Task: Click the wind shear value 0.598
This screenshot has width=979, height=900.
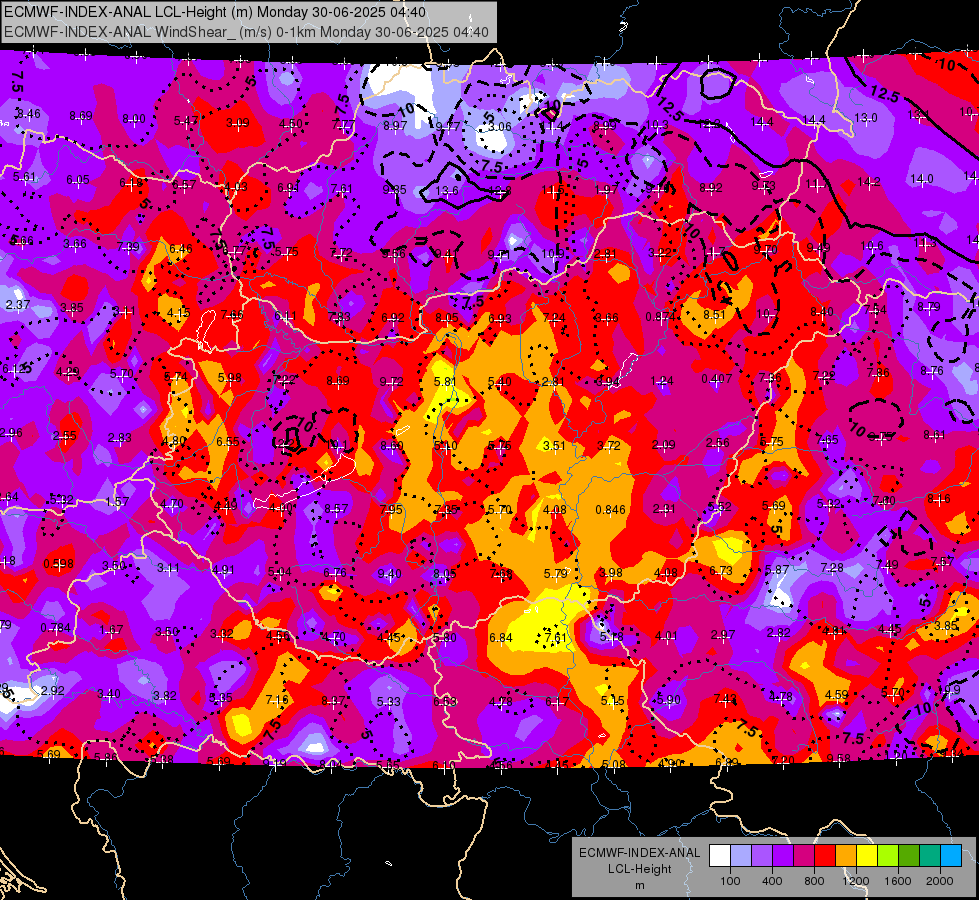Action: tap(59, 564)
